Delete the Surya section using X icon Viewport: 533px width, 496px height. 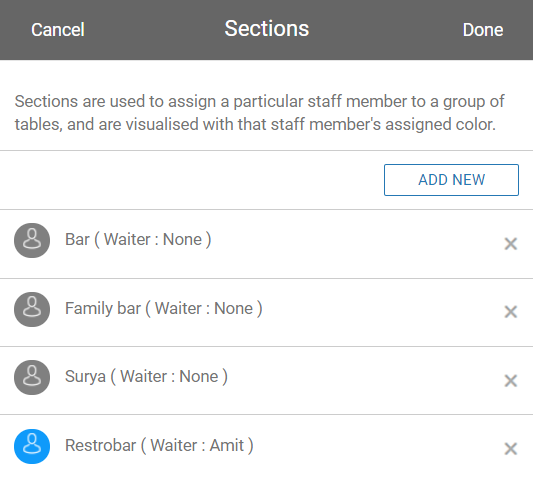(x=511, y=380)
